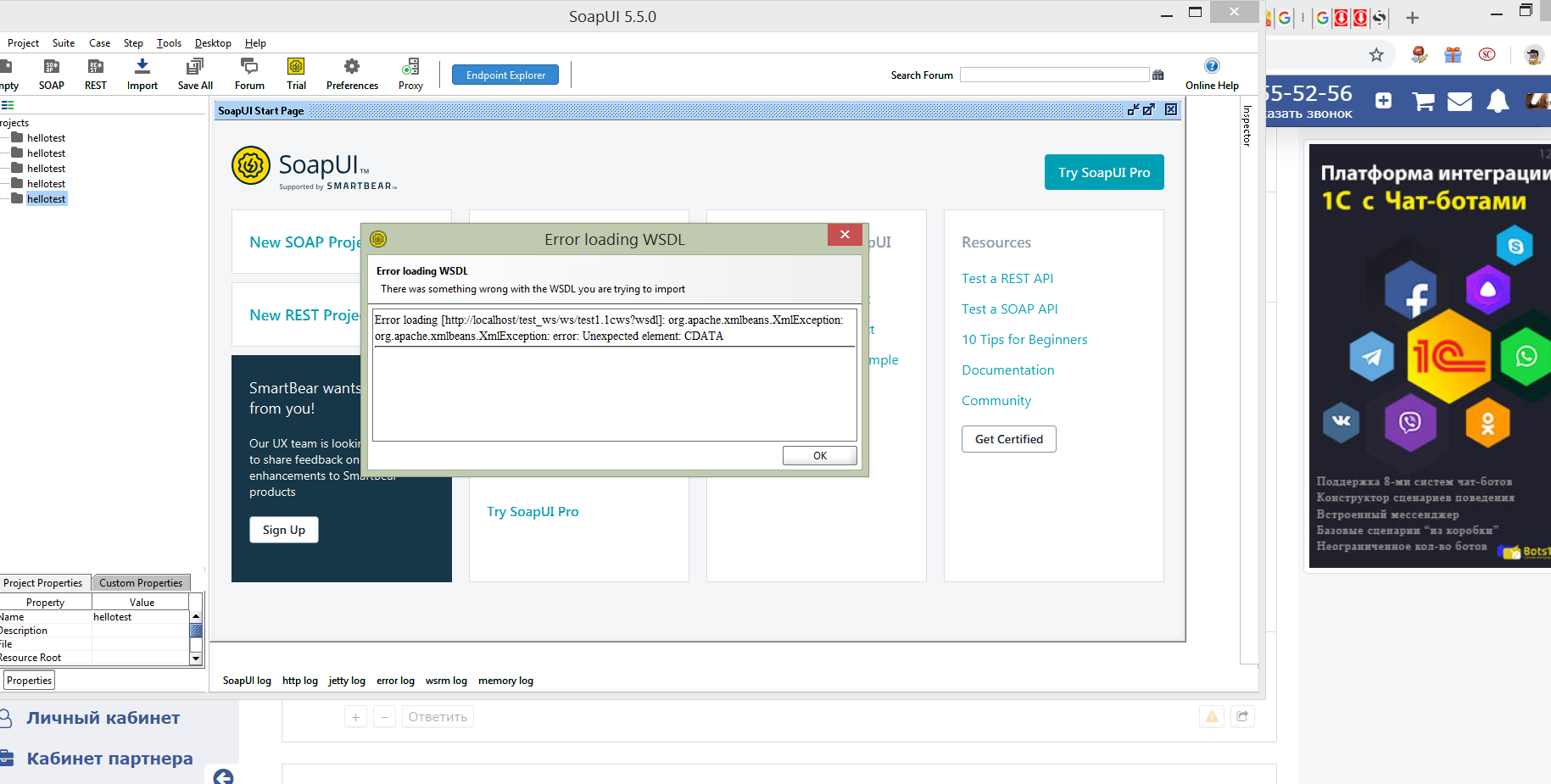Close the Error loading WSDL dialog
The width and height of the screenshot is (1551, 784).
click(845, 235)
